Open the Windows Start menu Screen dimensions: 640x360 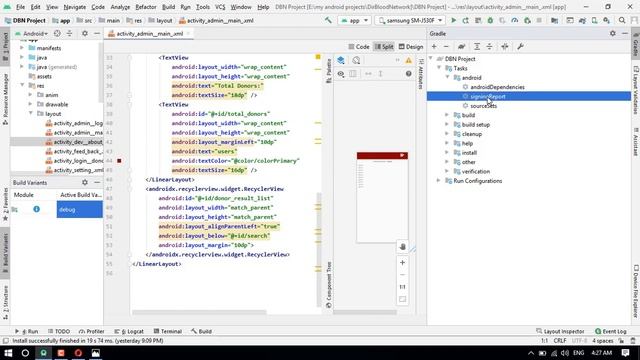click(x=8, y=353)
